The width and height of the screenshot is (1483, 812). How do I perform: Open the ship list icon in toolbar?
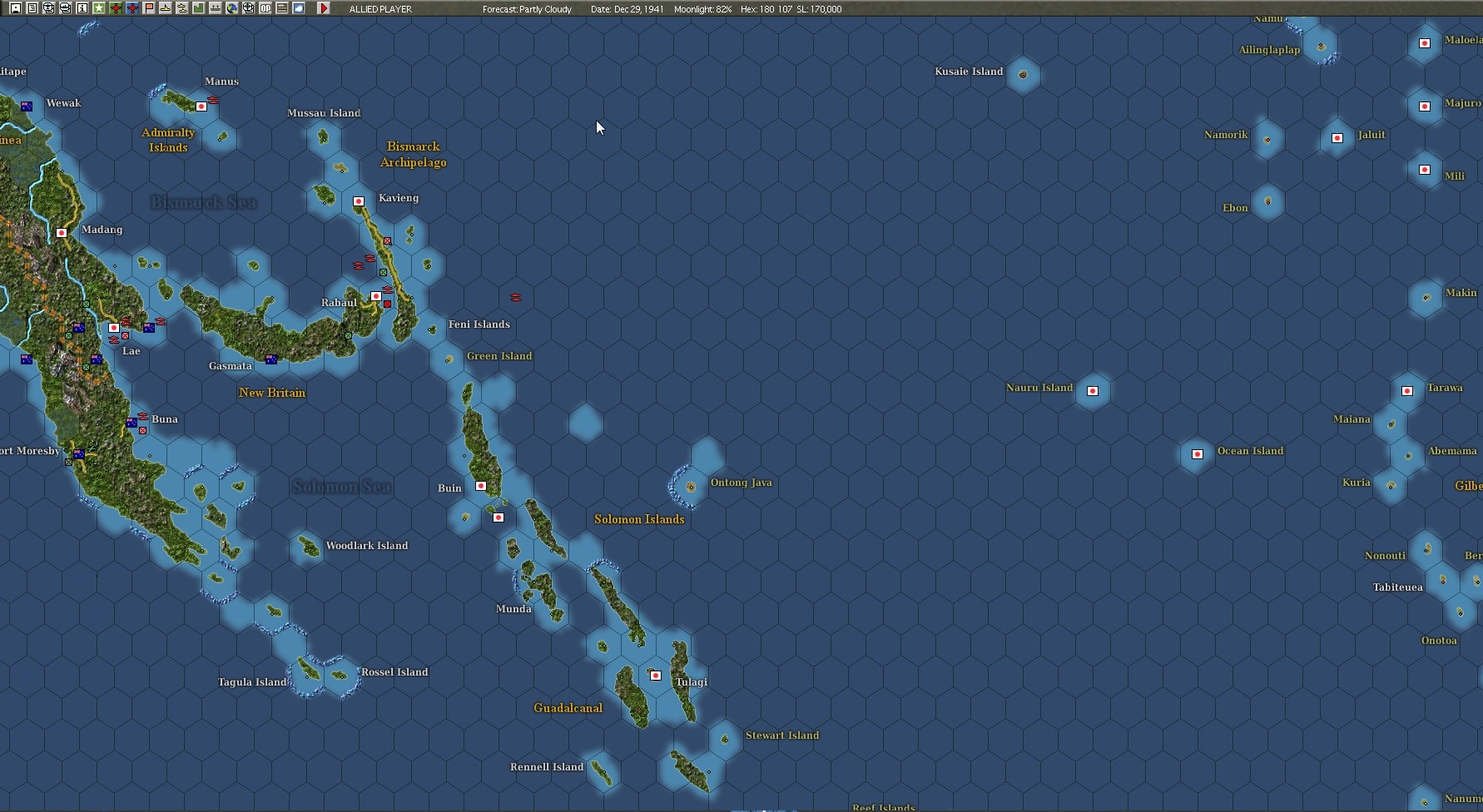[66, 8]
